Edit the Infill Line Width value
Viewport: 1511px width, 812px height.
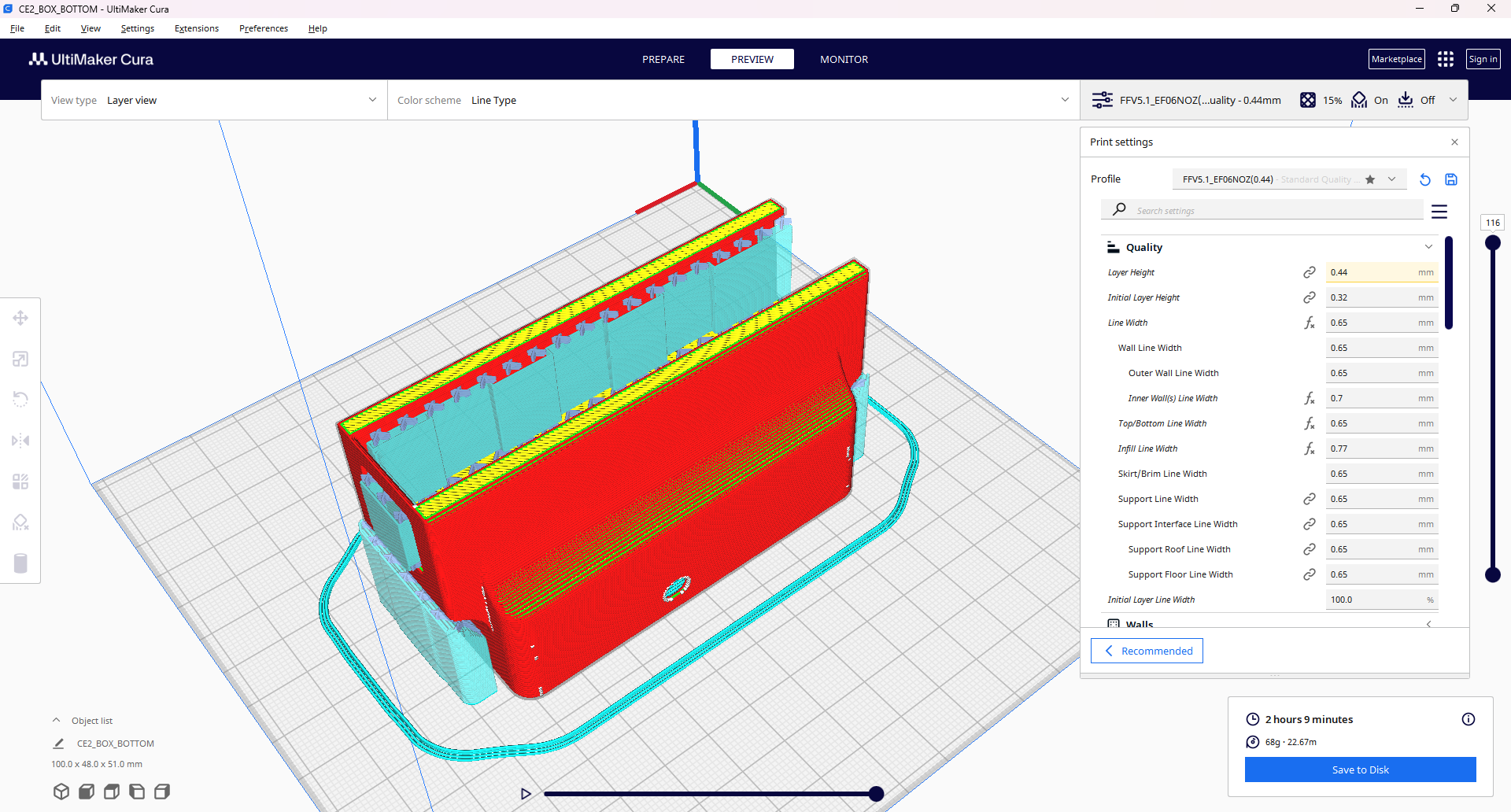point(1382,448)
